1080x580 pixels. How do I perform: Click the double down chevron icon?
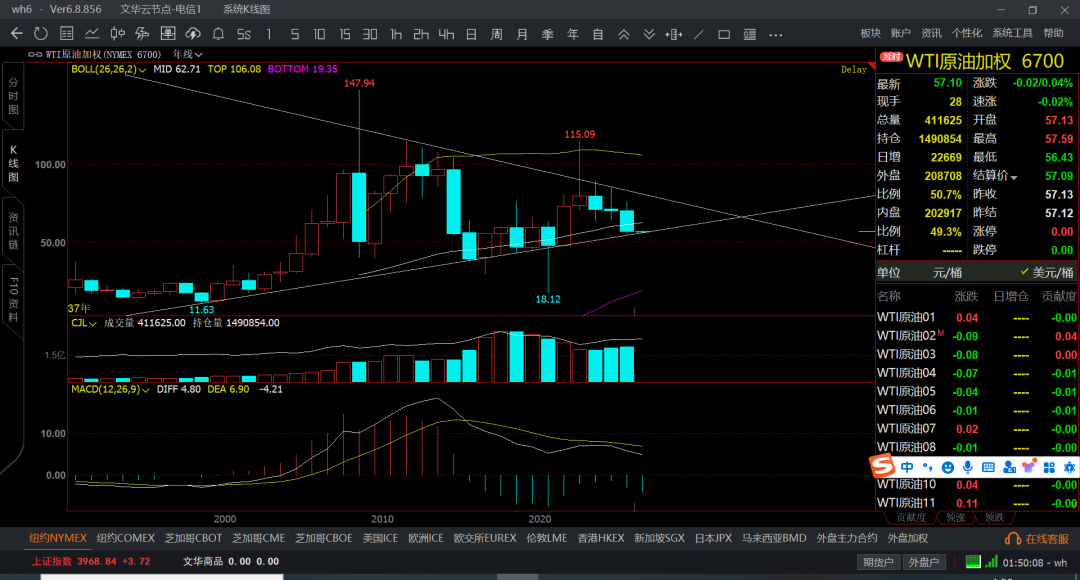click(649, 34)
